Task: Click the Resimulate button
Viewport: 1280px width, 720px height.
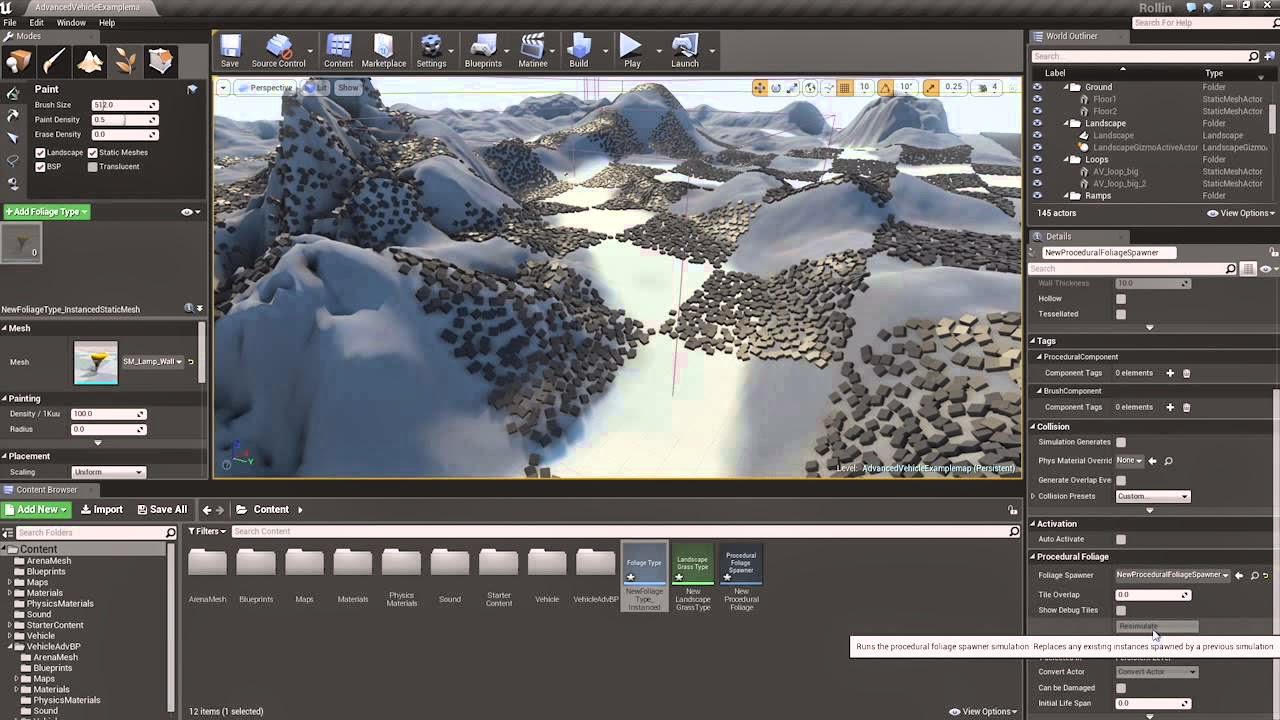Action: (x=1156, y=626)
